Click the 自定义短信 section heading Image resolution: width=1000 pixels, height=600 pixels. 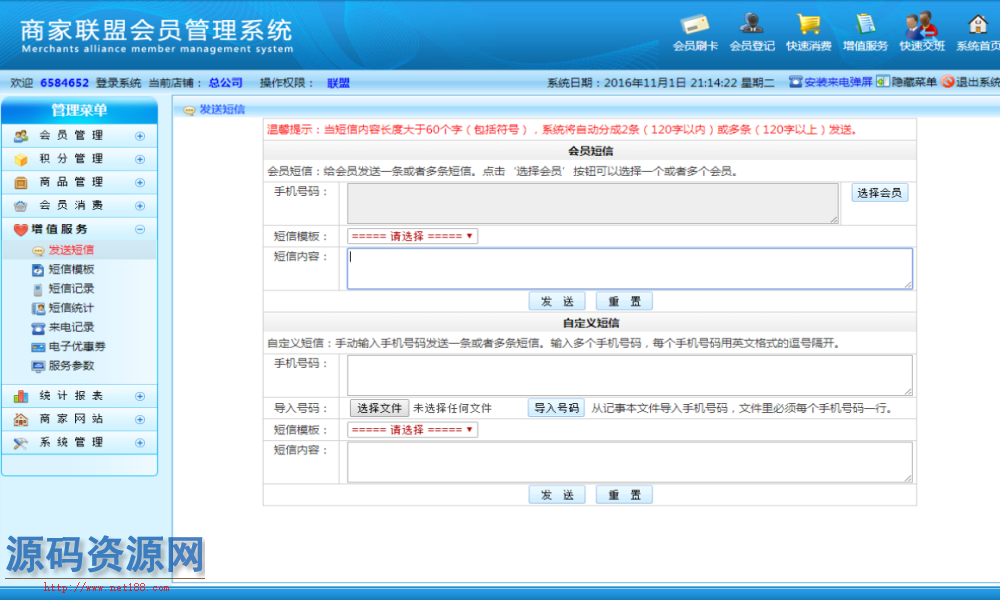click(x=591, y=323)
